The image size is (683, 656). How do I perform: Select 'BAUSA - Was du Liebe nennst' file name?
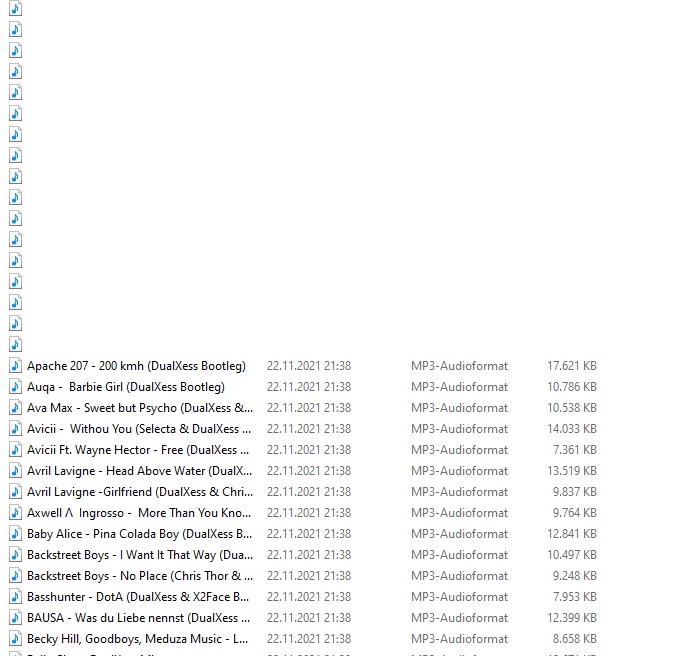click(x=139, y=618)
